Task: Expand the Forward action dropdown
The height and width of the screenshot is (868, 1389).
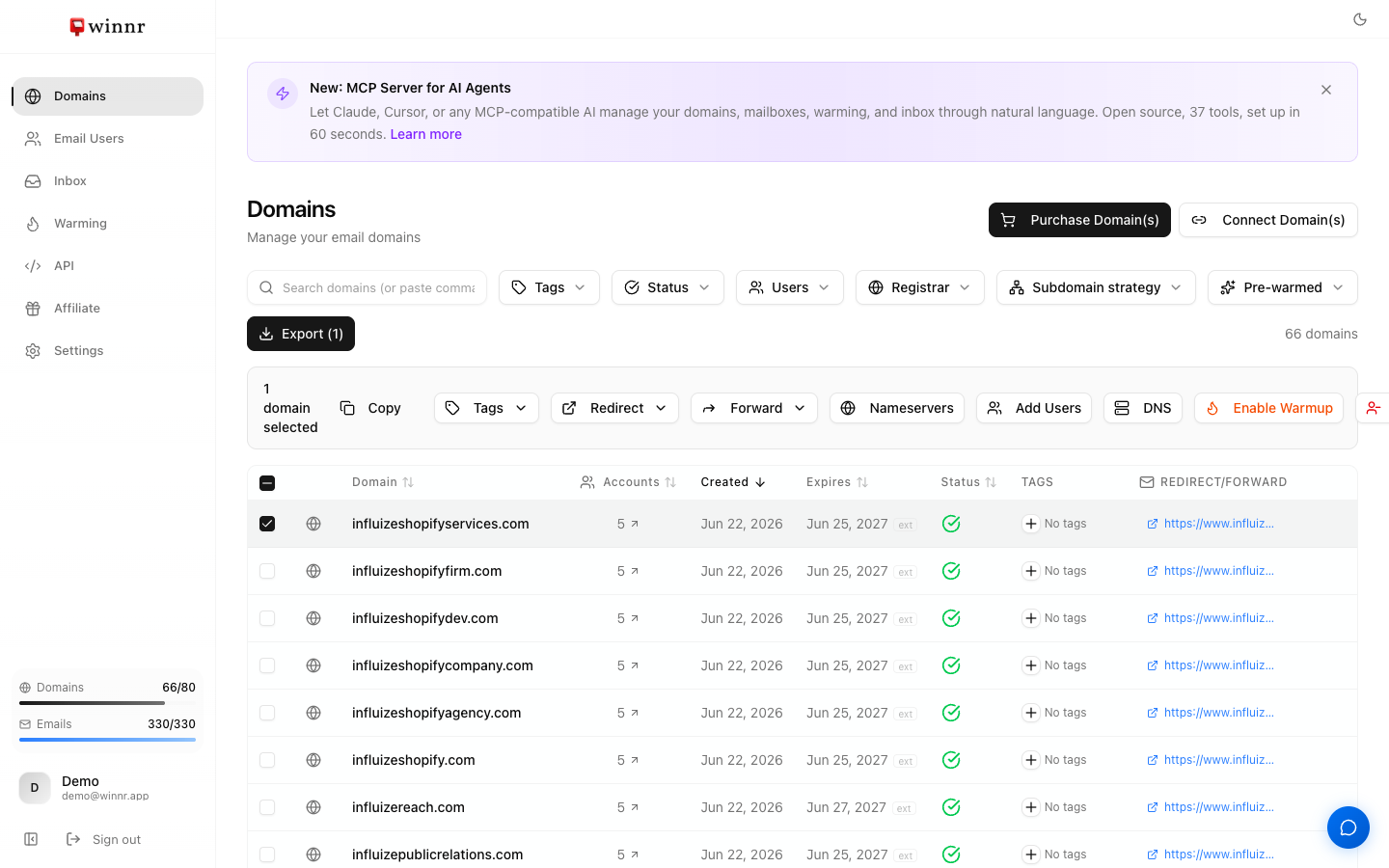Action: [754, 408]
